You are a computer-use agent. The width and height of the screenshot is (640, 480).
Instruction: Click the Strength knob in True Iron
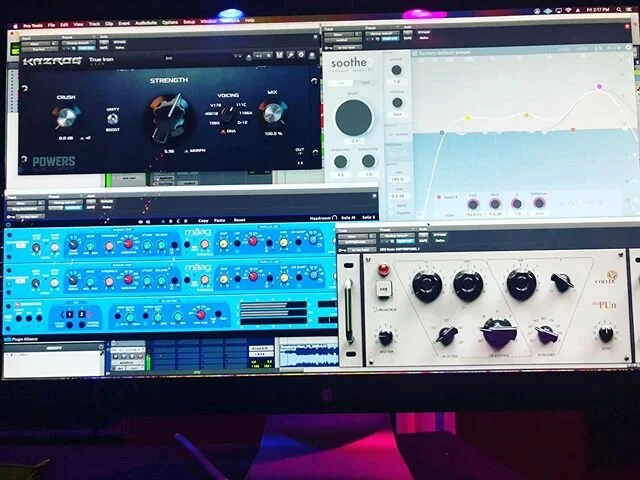click(169, 118)
